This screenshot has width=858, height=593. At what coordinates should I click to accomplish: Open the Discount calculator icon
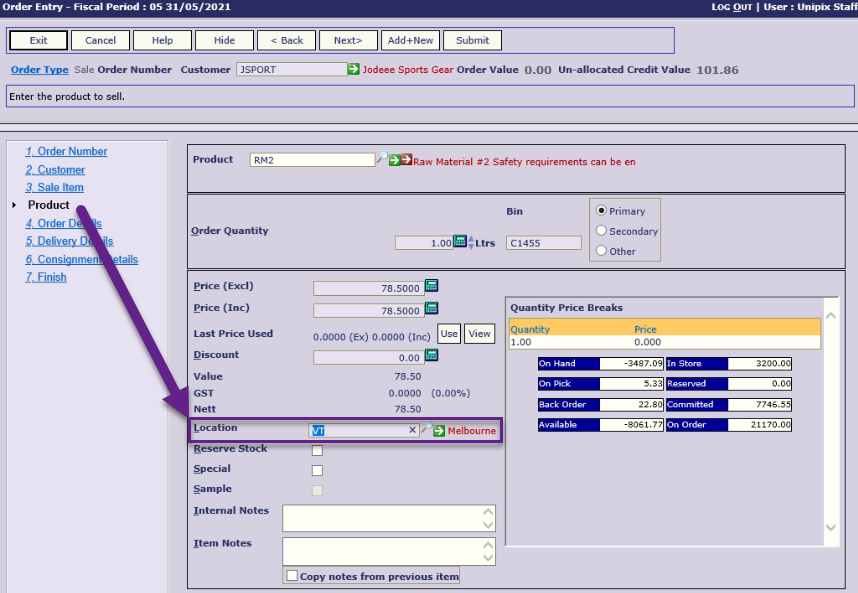(432, 356)
